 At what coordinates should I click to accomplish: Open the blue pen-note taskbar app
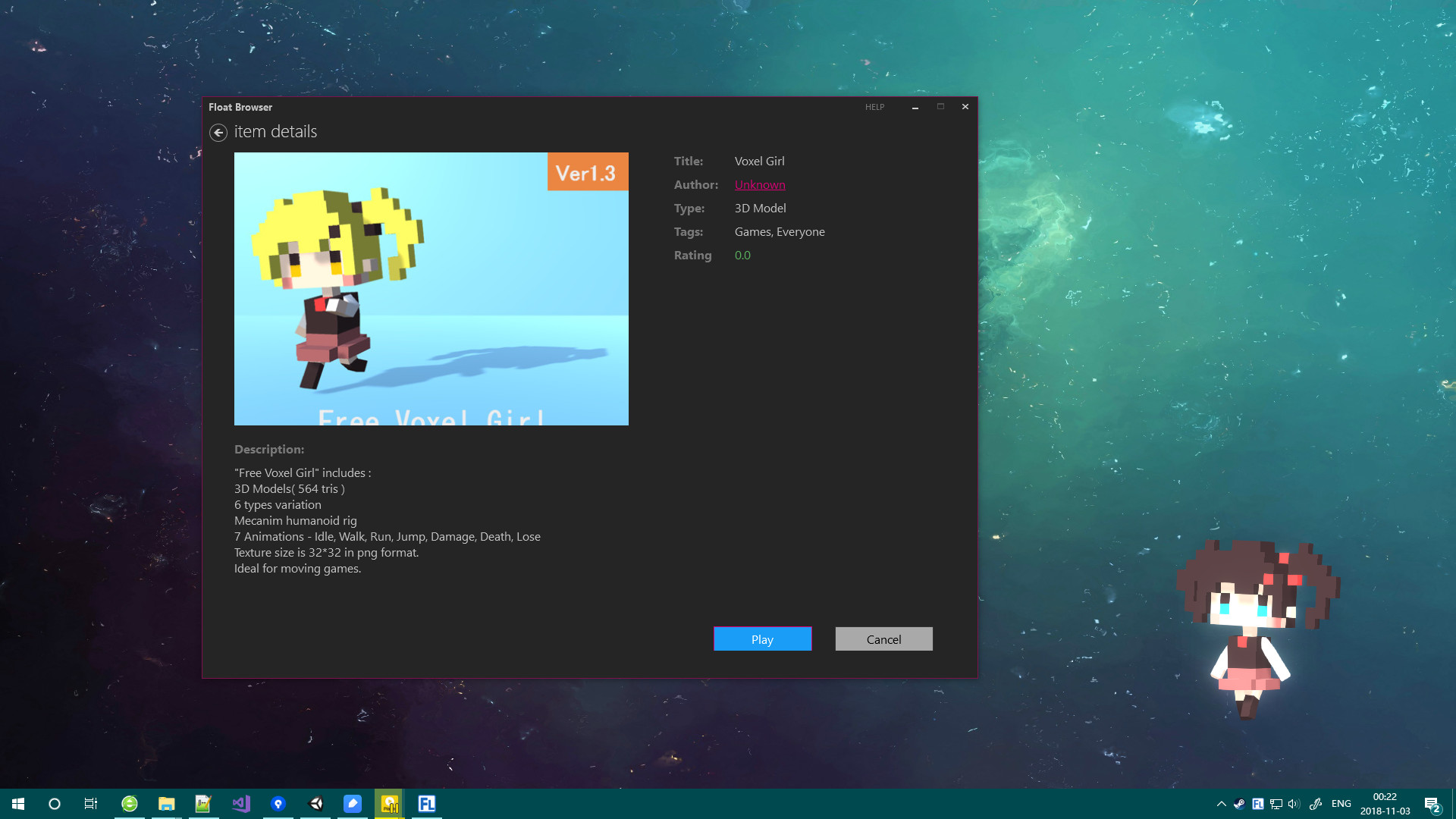(353, 804)
